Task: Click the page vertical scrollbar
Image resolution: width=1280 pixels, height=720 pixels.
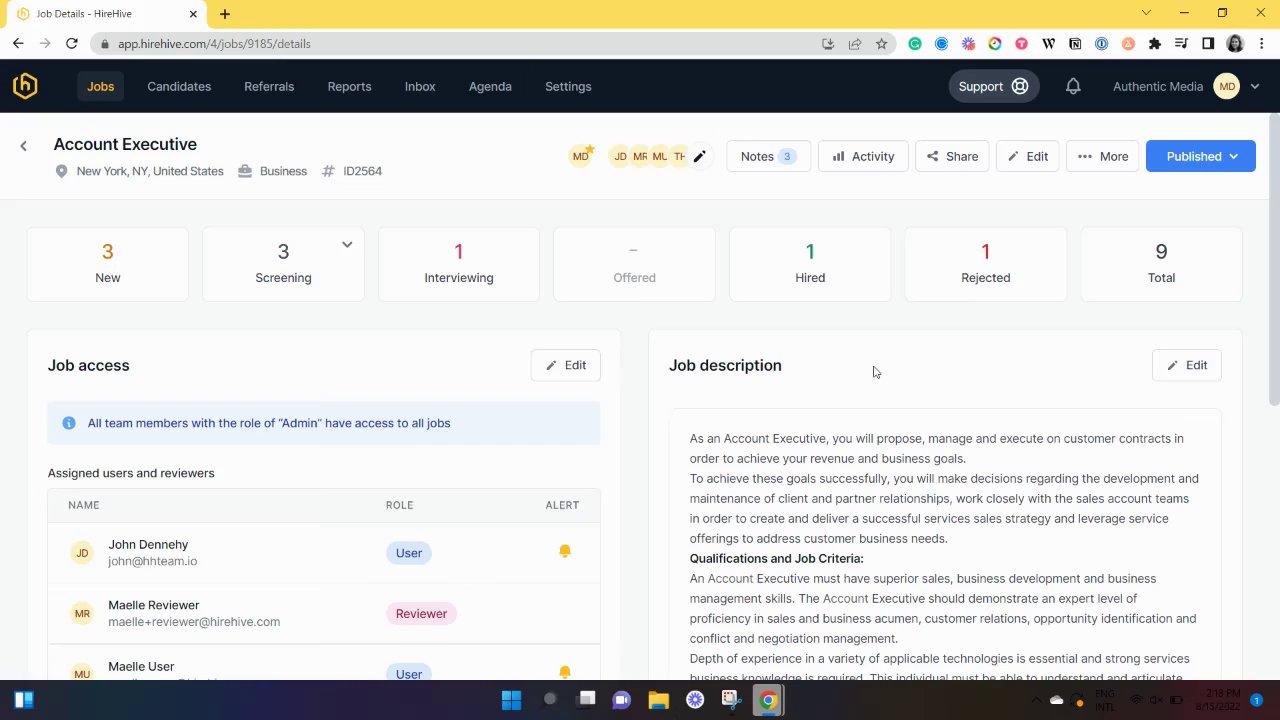Action: (1274, 262)
